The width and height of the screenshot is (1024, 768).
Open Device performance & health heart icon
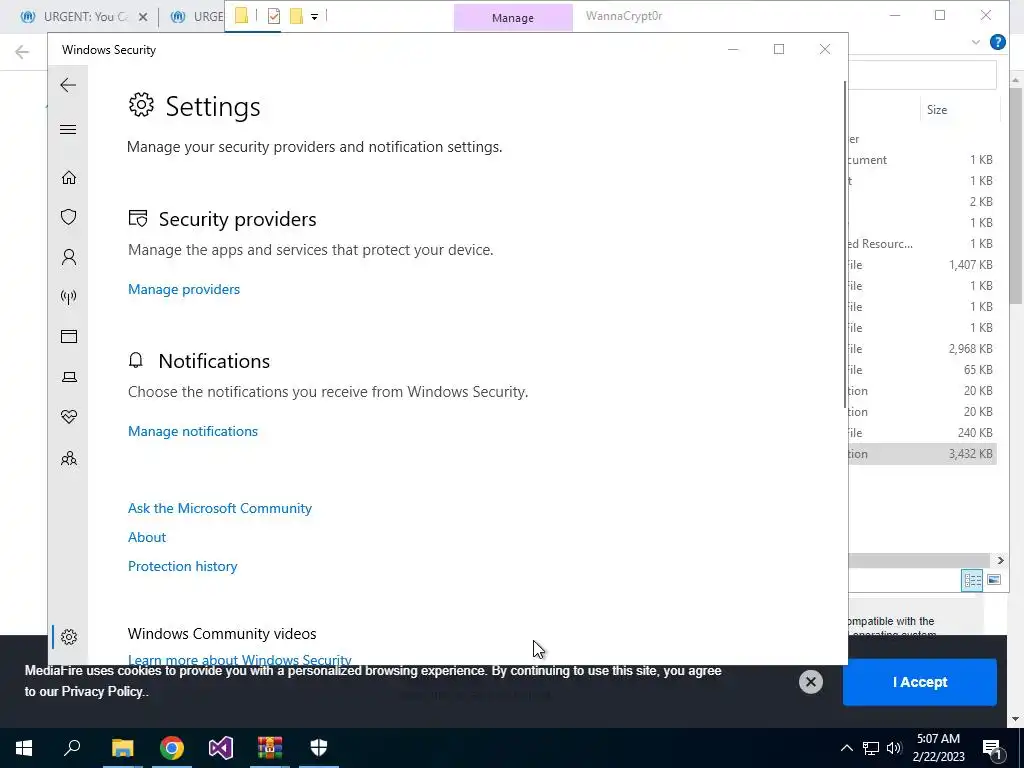coord(69,417)
